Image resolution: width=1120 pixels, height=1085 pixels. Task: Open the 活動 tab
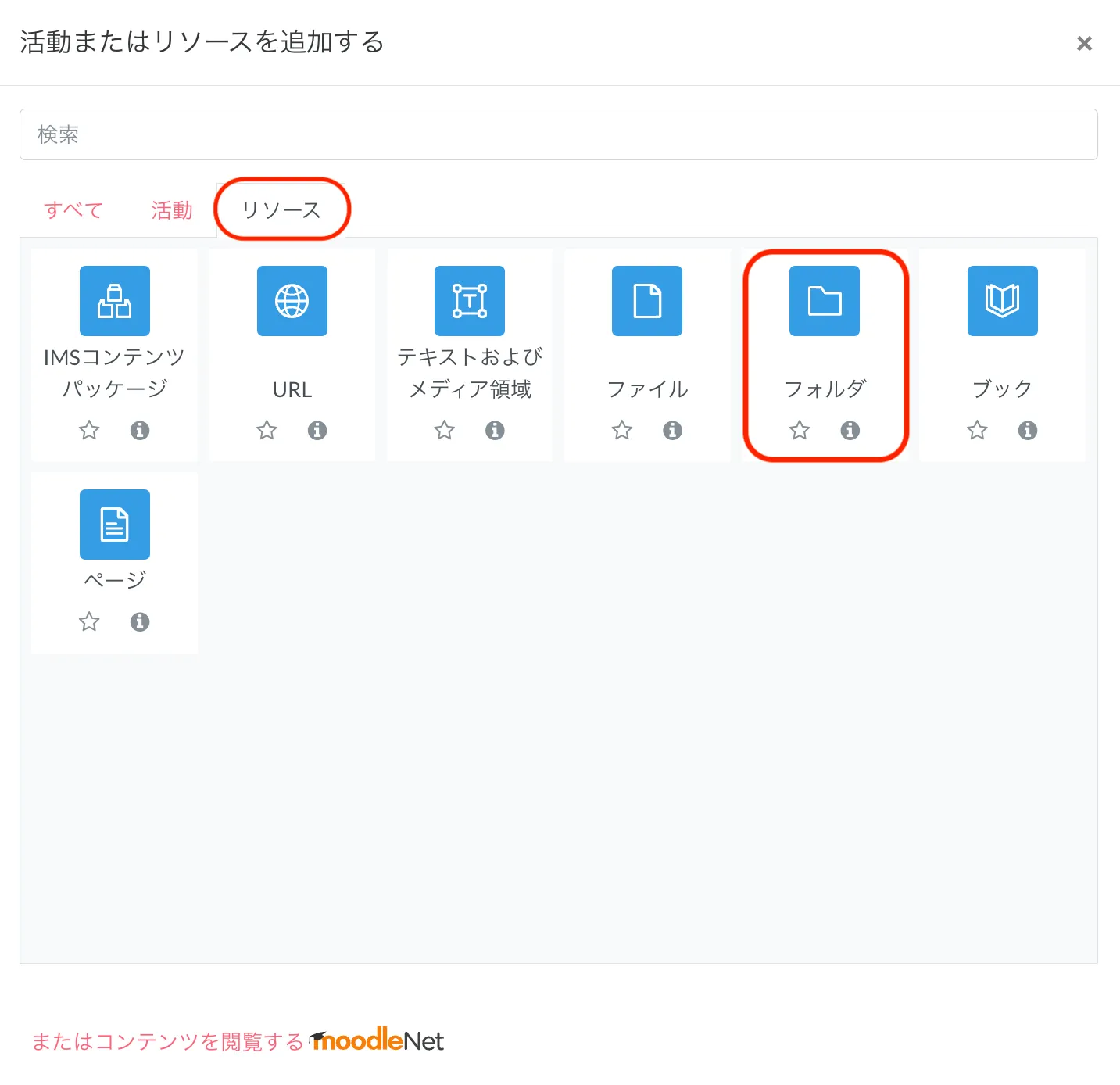[x=172, y=210]
